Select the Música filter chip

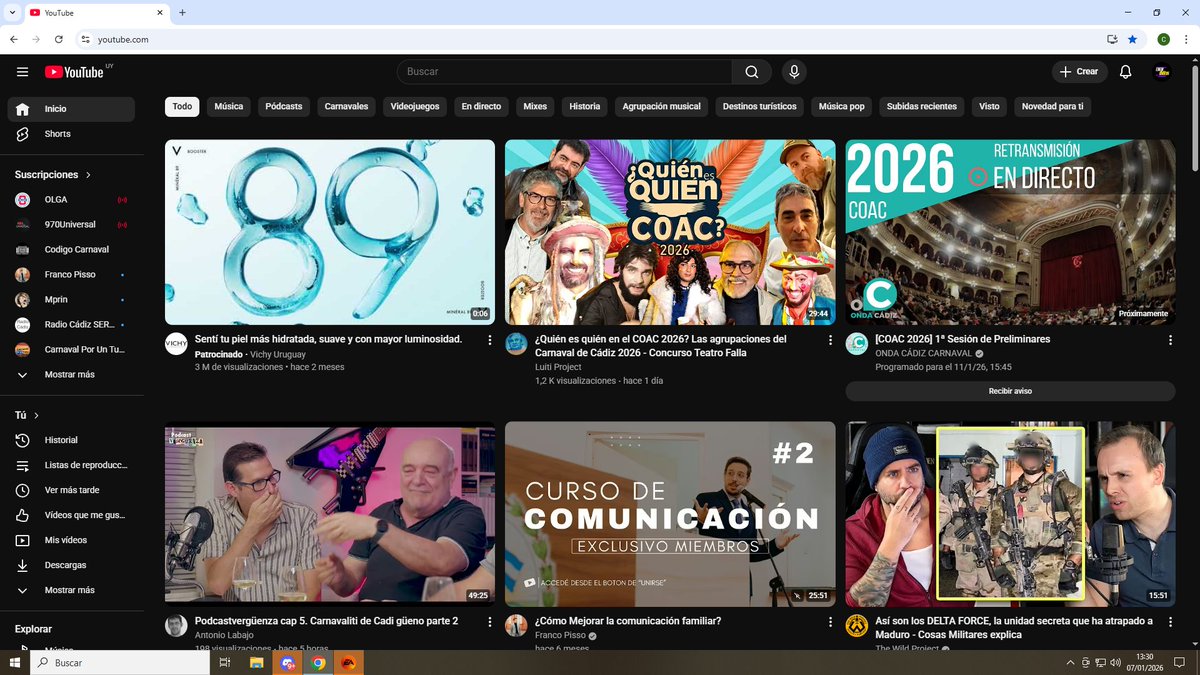pos(229,106)
